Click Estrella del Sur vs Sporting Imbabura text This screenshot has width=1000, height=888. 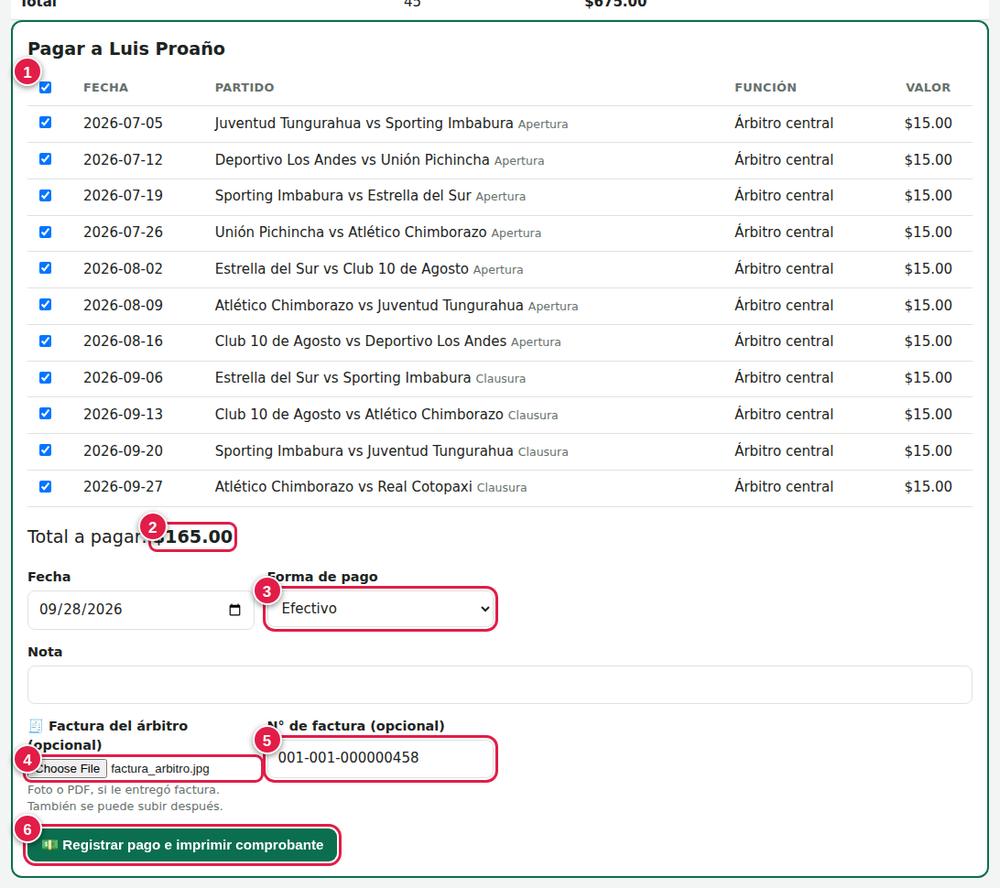342,378
